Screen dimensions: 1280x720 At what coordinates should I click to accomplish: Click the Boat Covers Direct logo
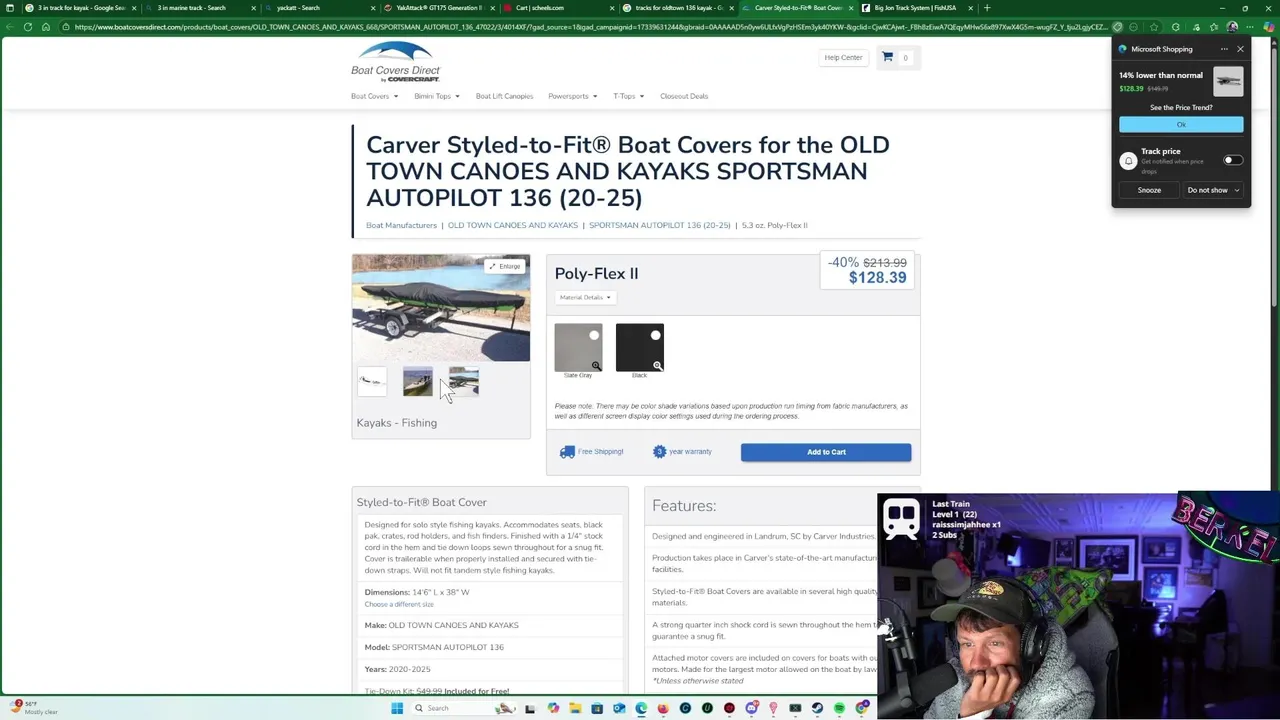coord(395,62)
